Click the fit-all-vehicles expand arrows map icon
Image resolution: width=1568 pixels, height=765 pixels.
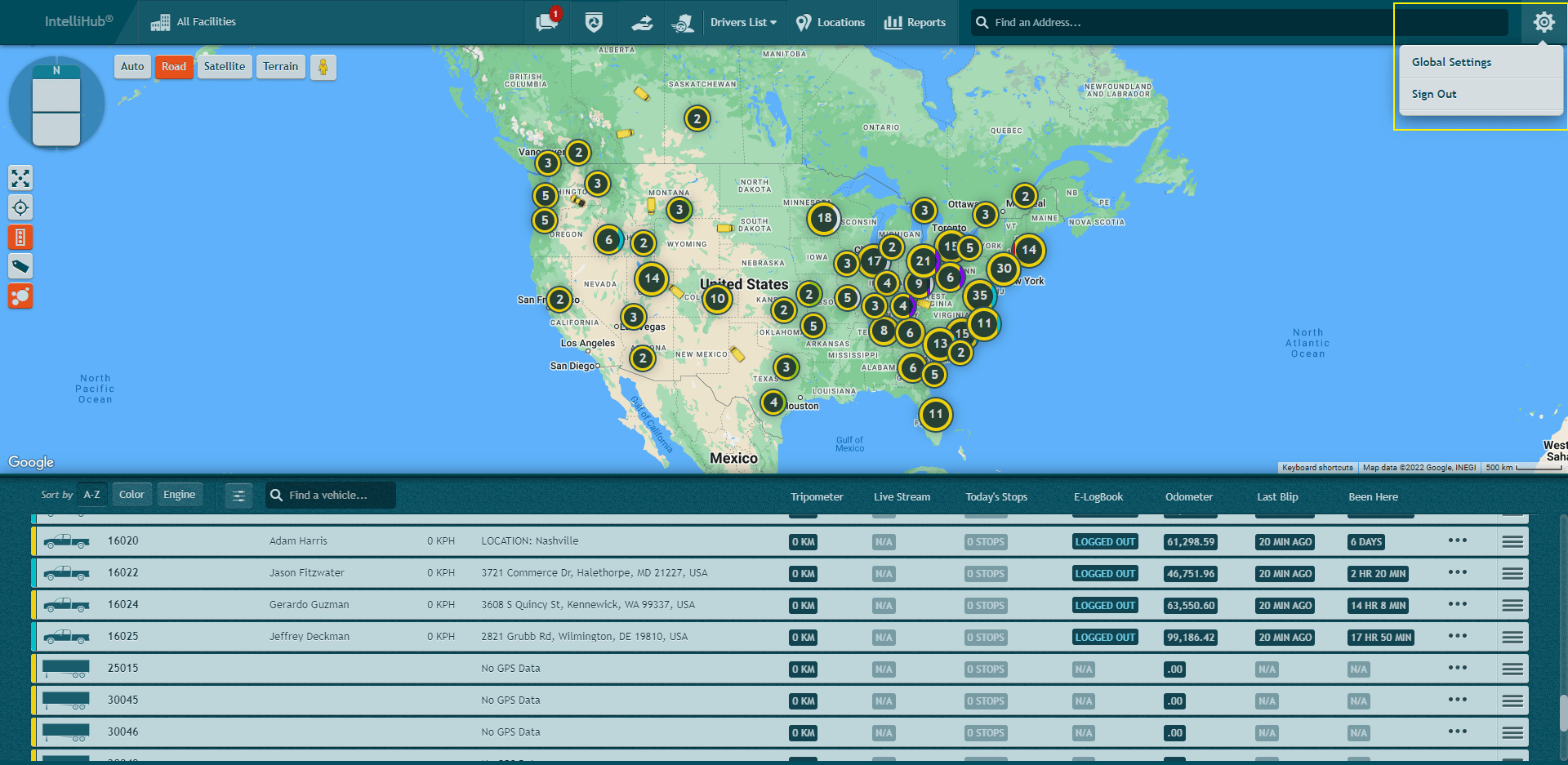20,177
